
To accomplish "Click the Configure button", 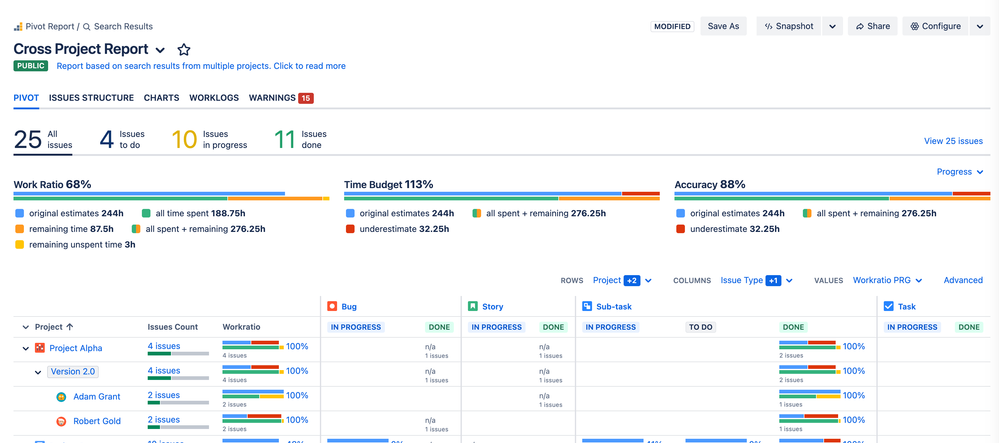I will coord(935,26).
